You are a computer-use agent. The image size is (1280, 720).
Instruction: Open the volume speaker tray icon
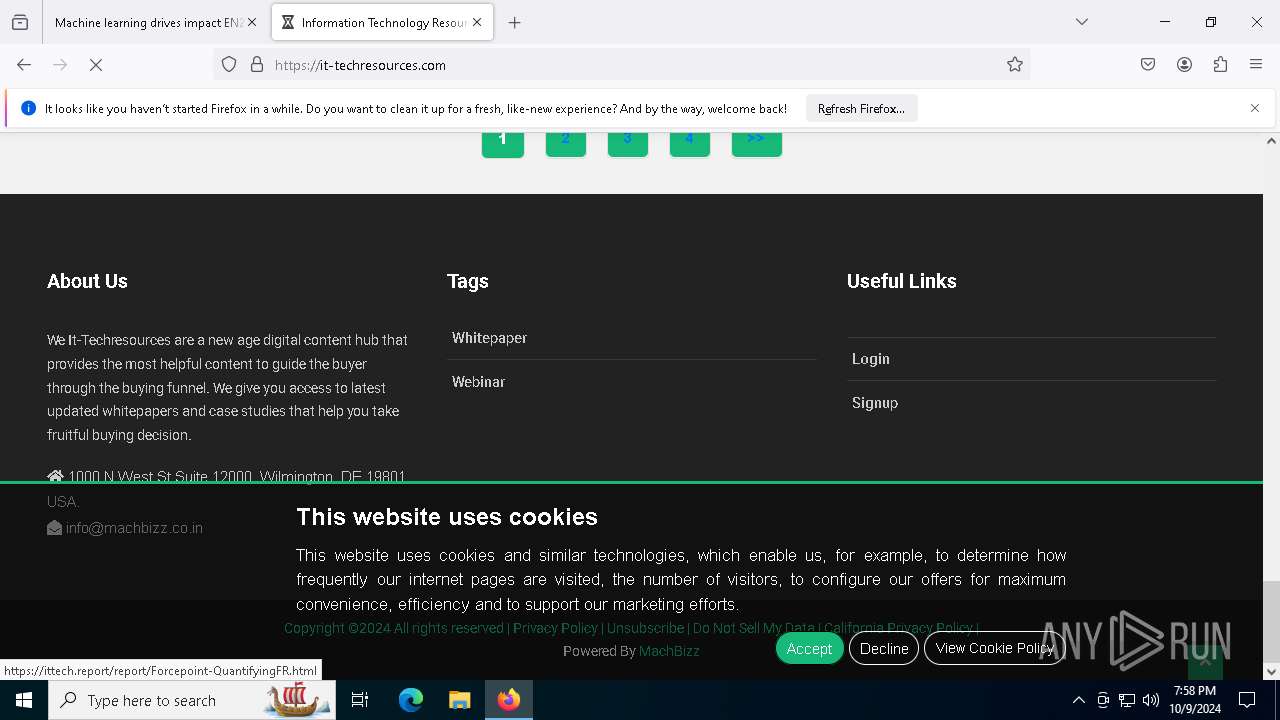(x=1151, y=700)
